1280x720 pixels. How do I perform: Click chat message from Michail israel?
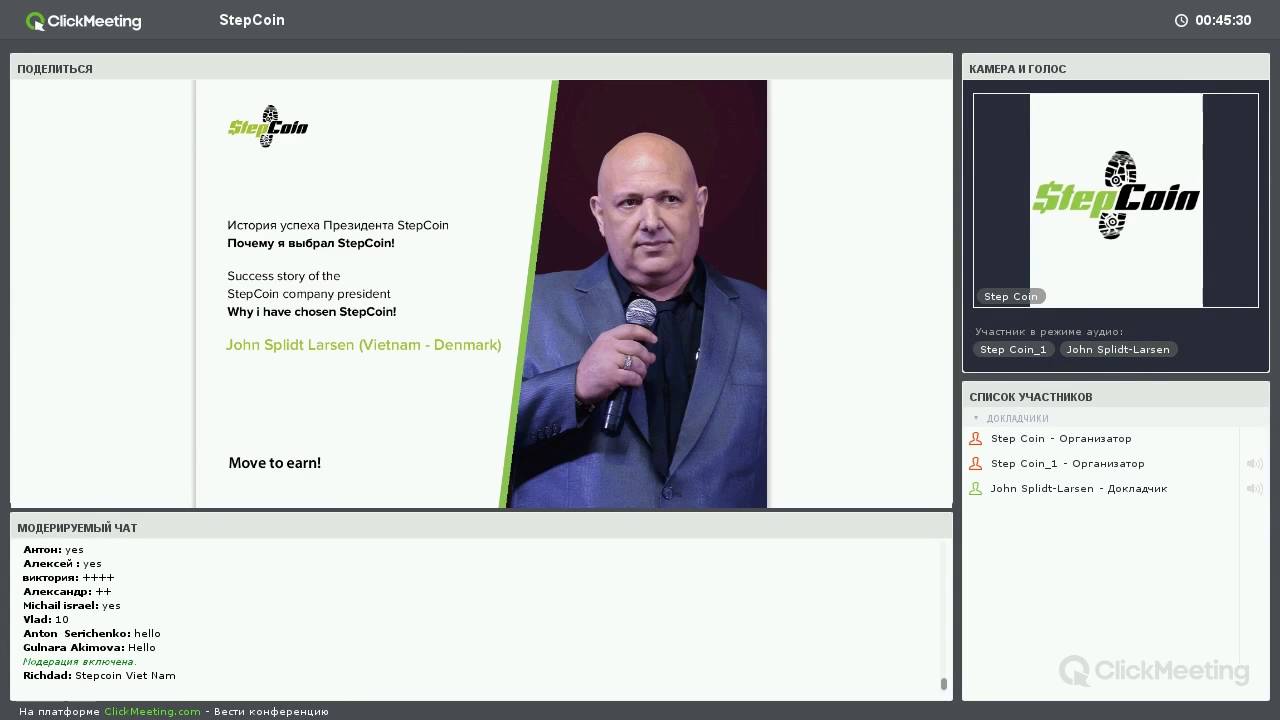point(71,605)
